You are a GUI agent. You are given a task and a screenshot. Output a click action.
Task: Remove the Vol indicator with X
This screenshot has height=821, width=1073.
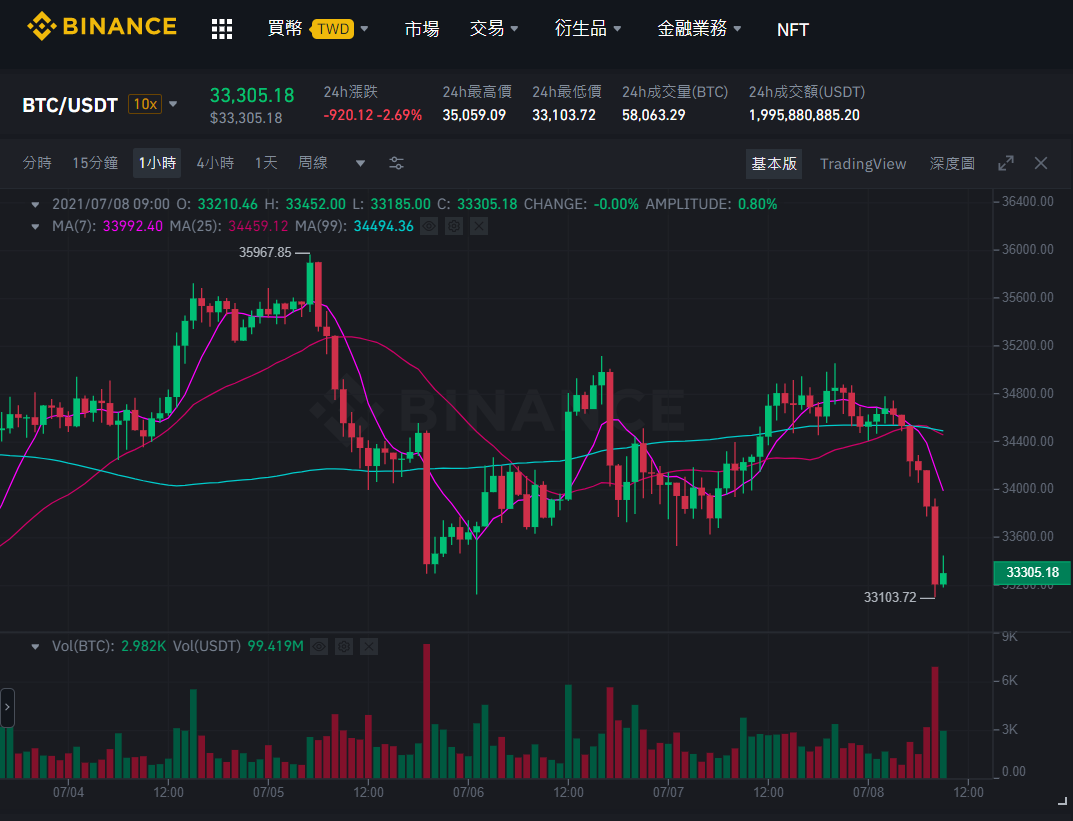pos(369,646)
